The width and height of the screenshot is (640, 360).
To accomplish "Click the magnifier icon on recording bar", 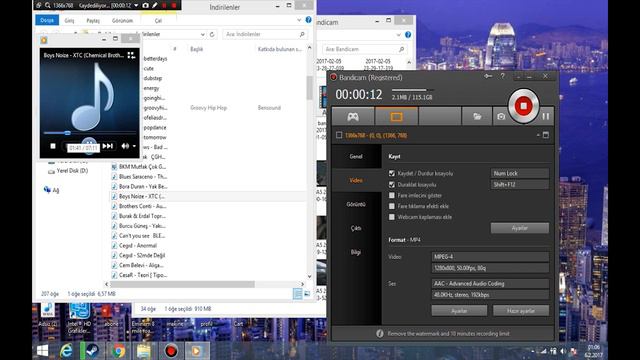I will click(48, 5).
